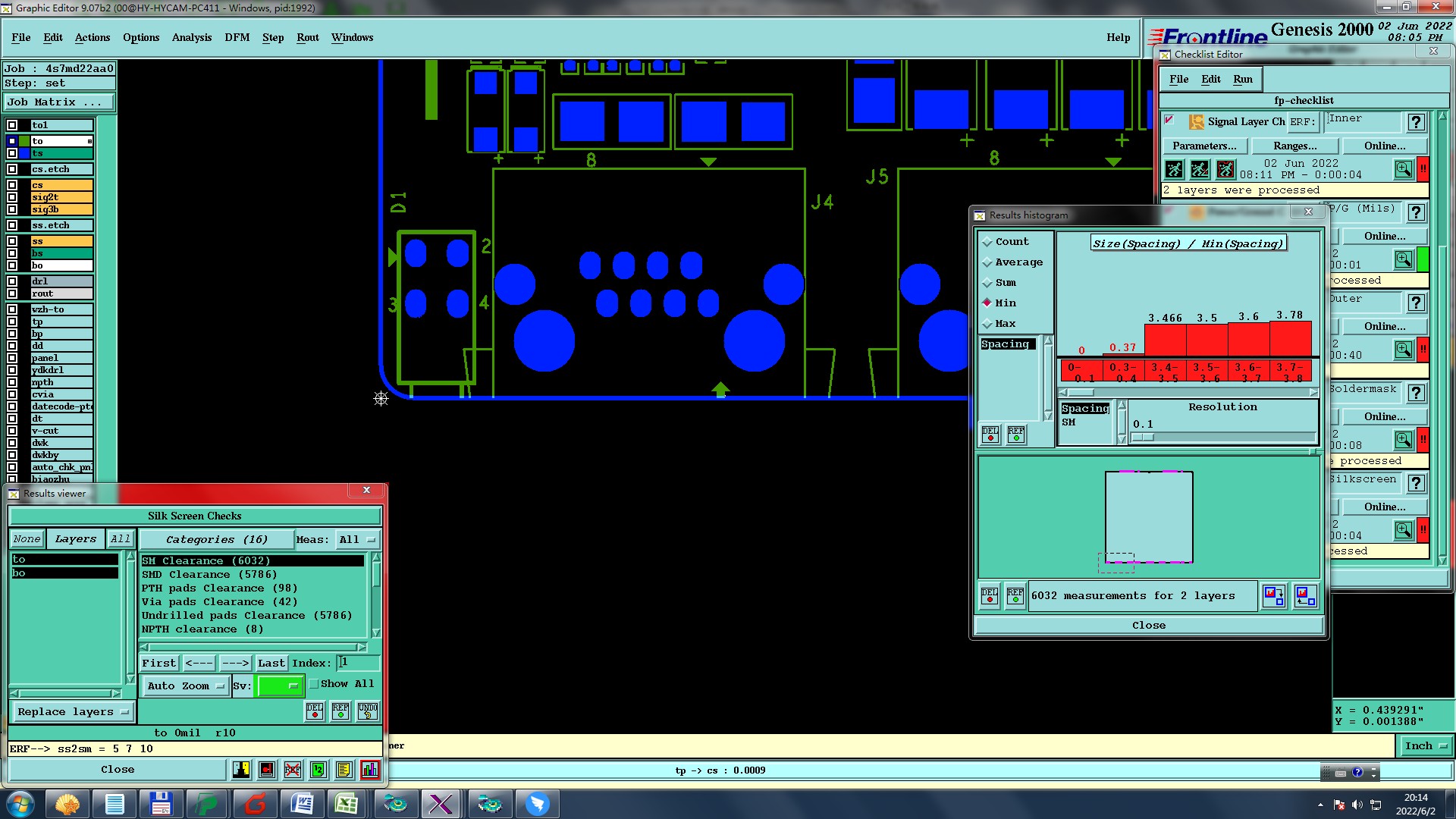Click the Last navigation button
The height and width of the screenshot is (819, 1456).
click(x=271, y=664)
